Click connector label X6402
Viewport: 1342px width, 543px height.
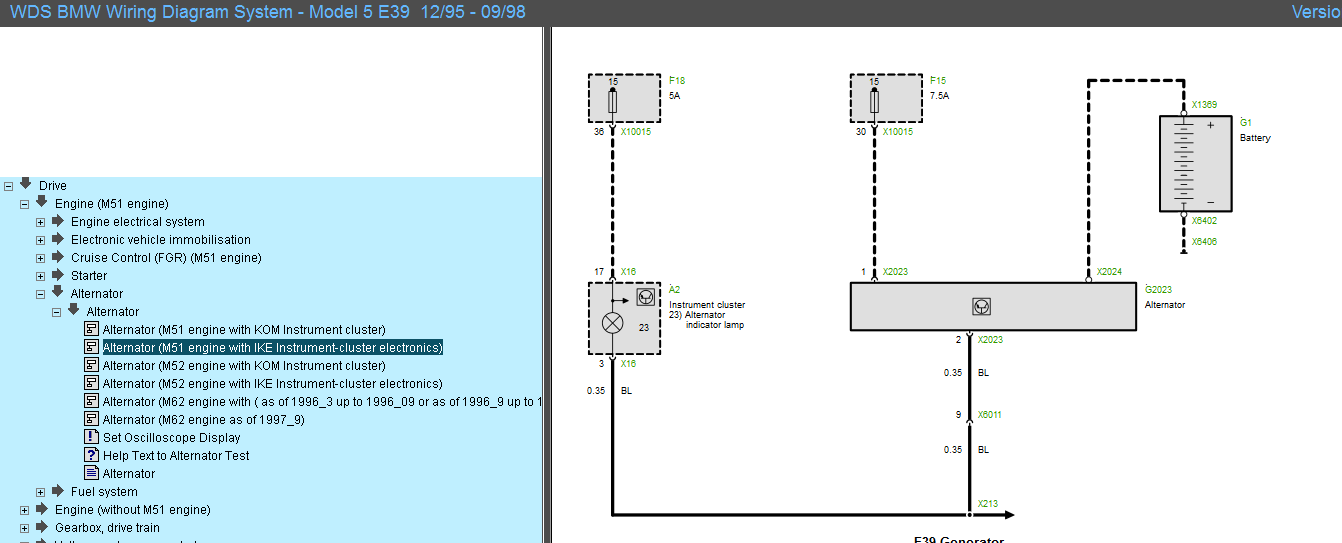point(1204,221)
